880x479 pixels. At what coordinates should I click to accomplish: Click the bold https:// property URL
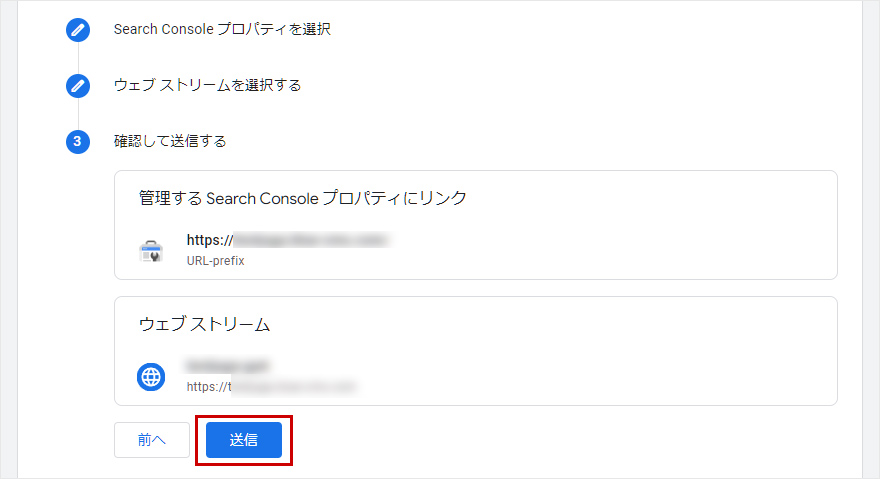click(x=287, y=240)
